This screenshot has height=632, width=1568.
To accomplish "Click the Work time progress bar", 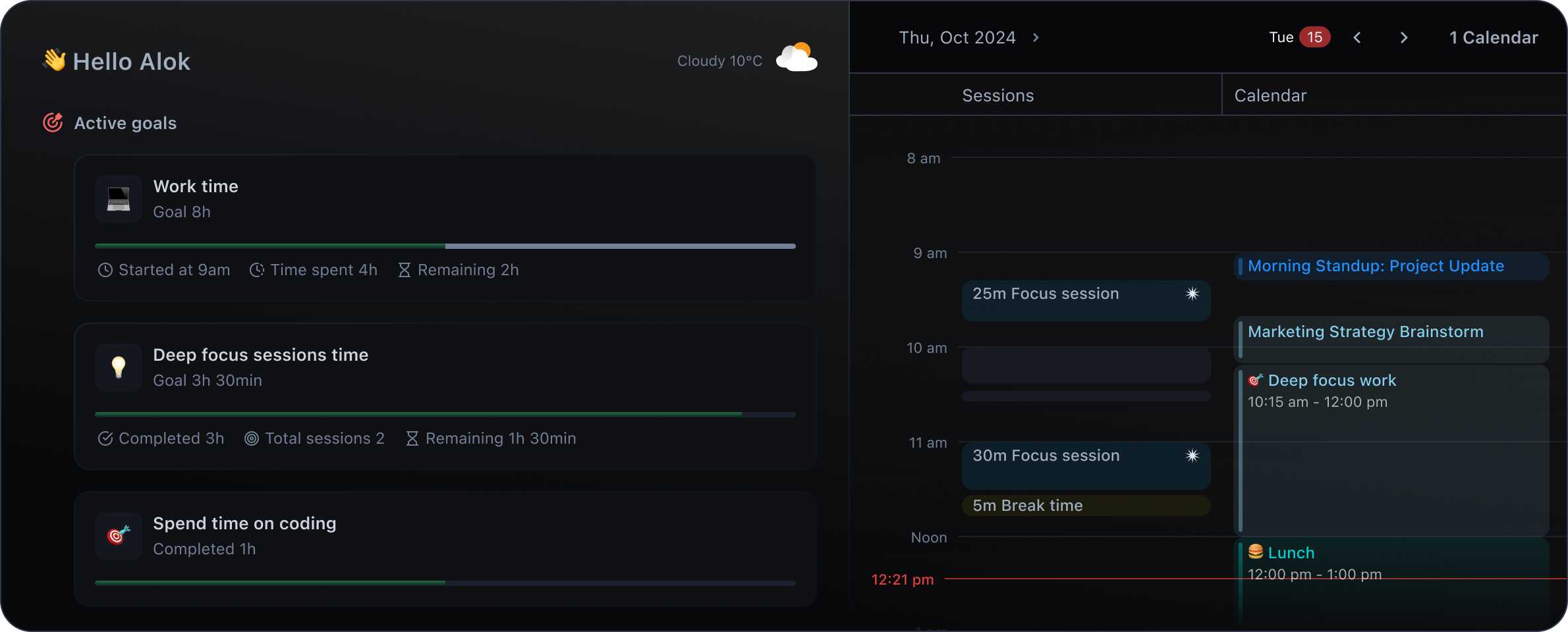I will pyautogui.click(x=445, y=246).
